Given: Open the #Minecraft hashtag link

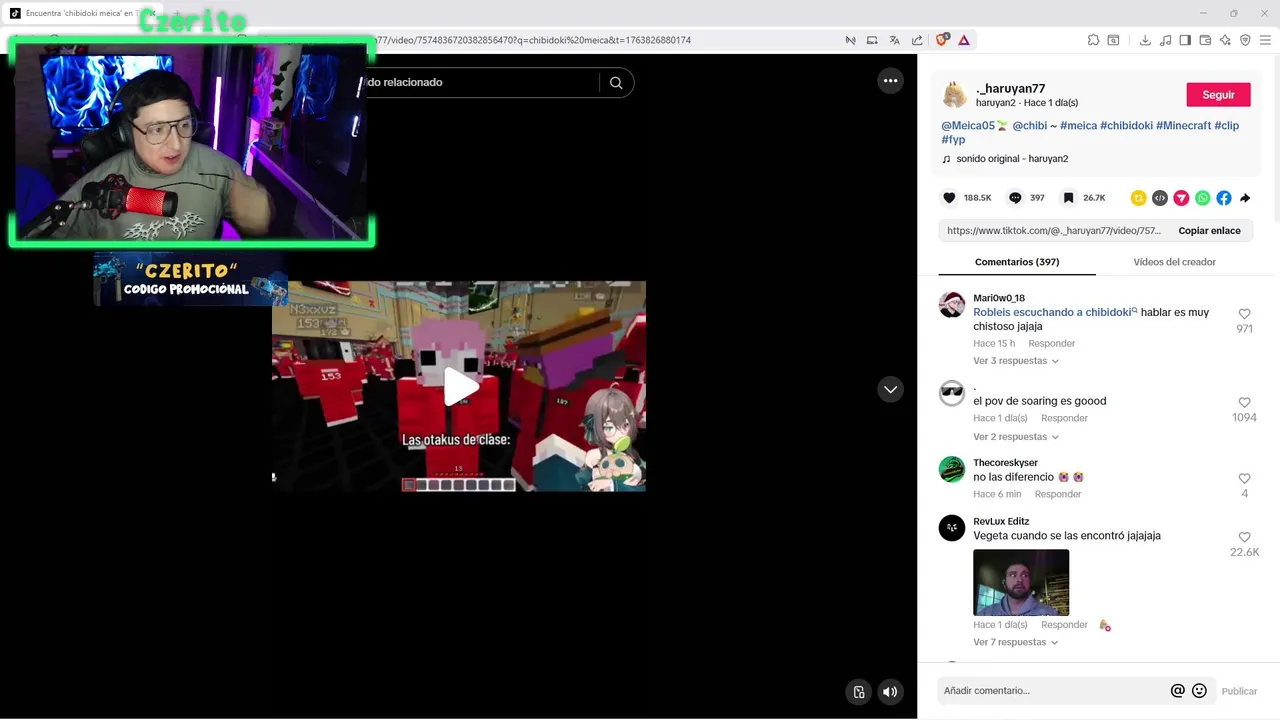Looking at the screenshot, I should [x=1183, y=126].
